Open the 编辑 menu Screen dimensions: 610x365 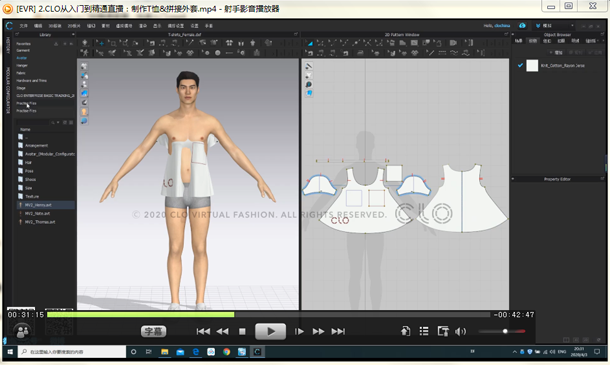coord(38,26)
